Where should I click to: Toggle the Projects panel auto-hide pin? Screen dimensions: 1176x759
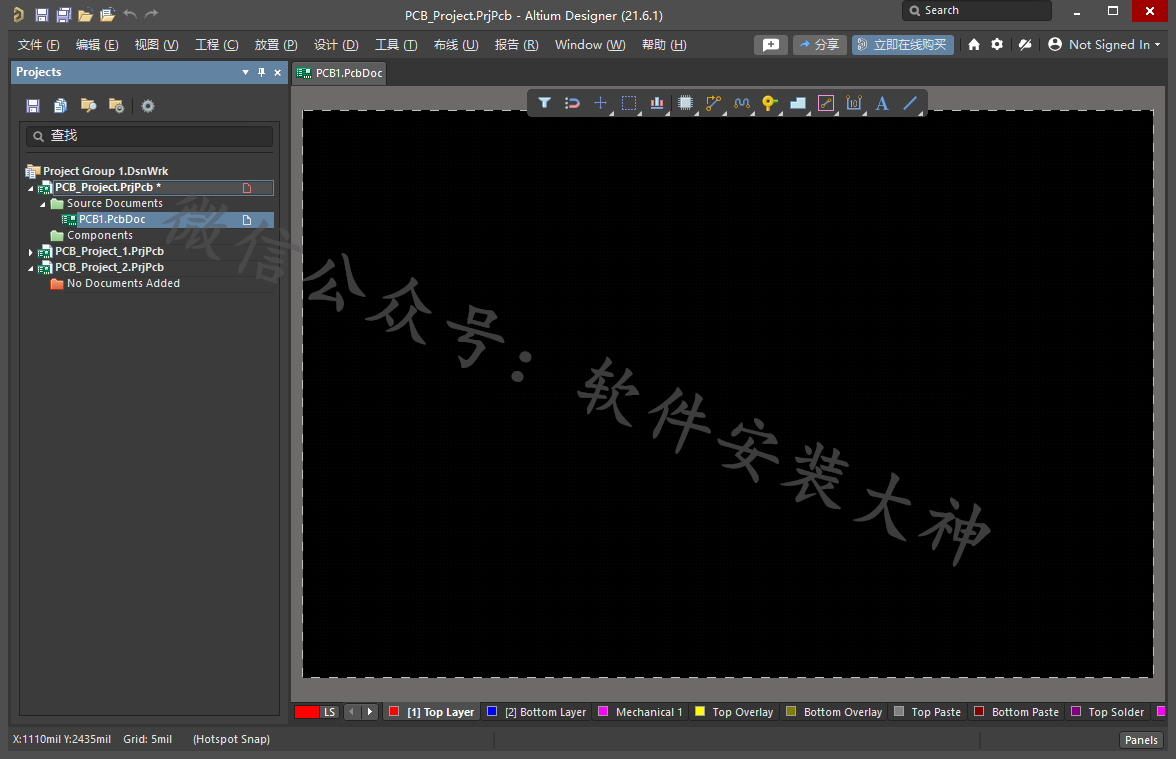click(261, 72)
